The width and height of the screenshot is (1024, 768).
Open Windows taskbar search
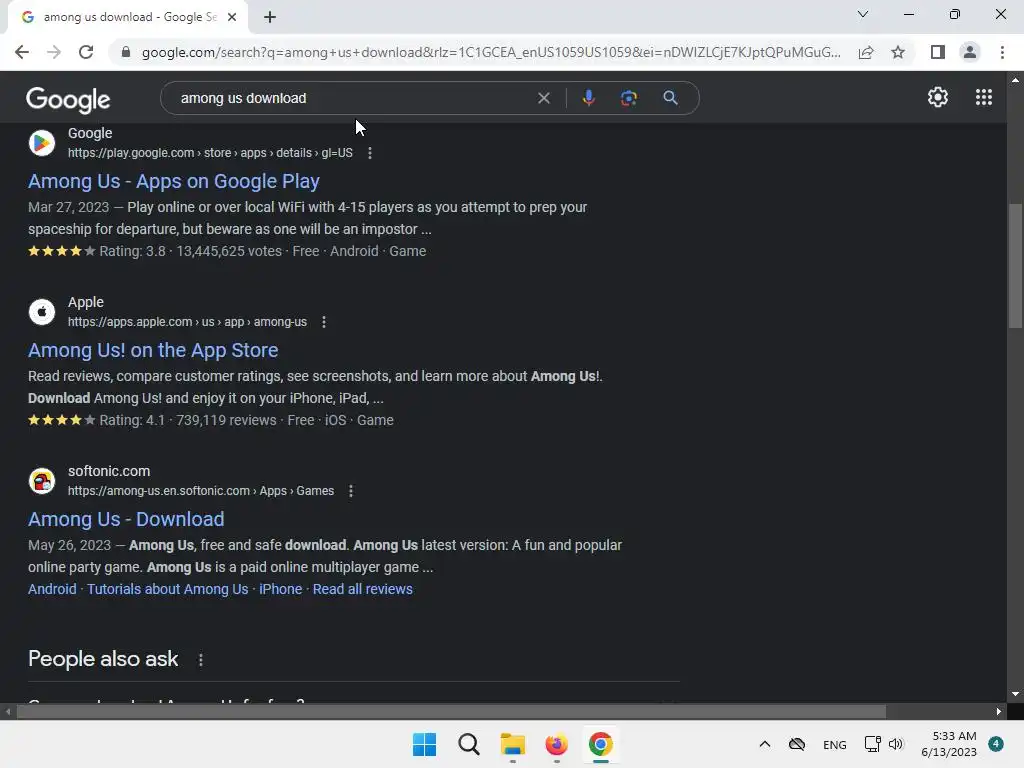click(x=469, y=744)
